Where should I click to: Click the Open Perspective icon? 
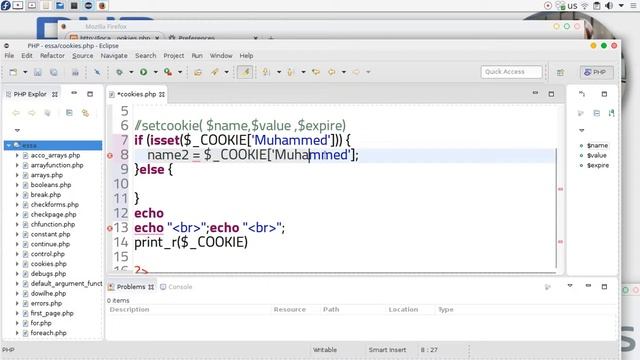click(x=560, y=72)
